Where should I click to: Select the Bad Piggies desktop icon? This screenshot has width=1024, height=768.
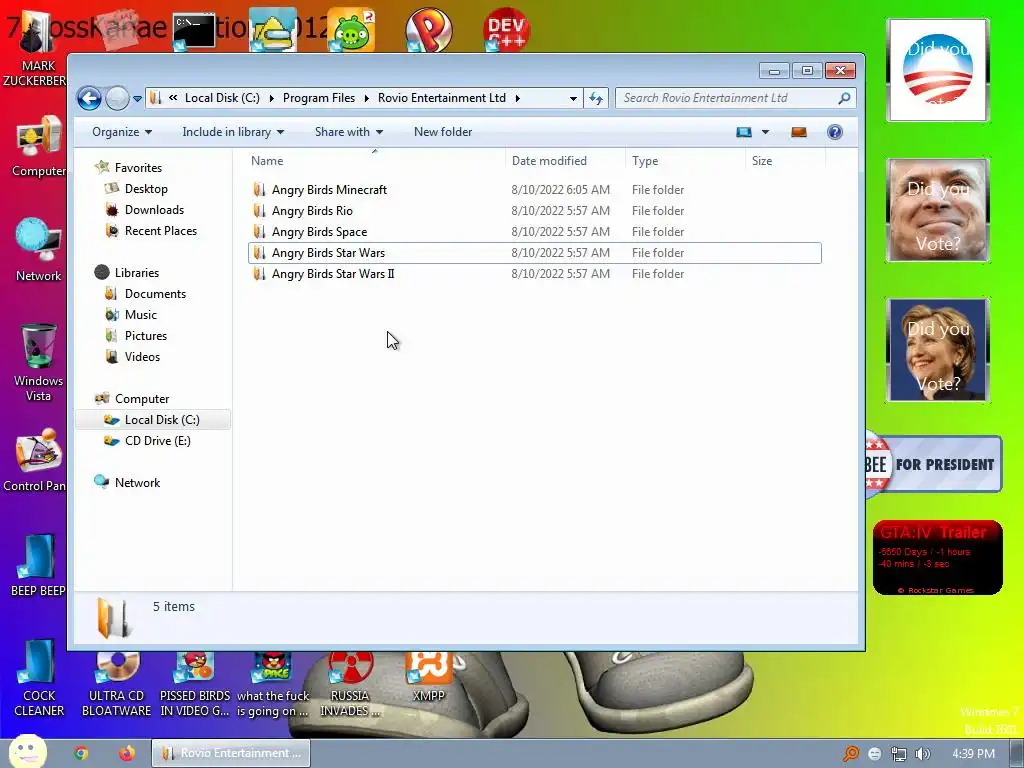tap(351, 30)
